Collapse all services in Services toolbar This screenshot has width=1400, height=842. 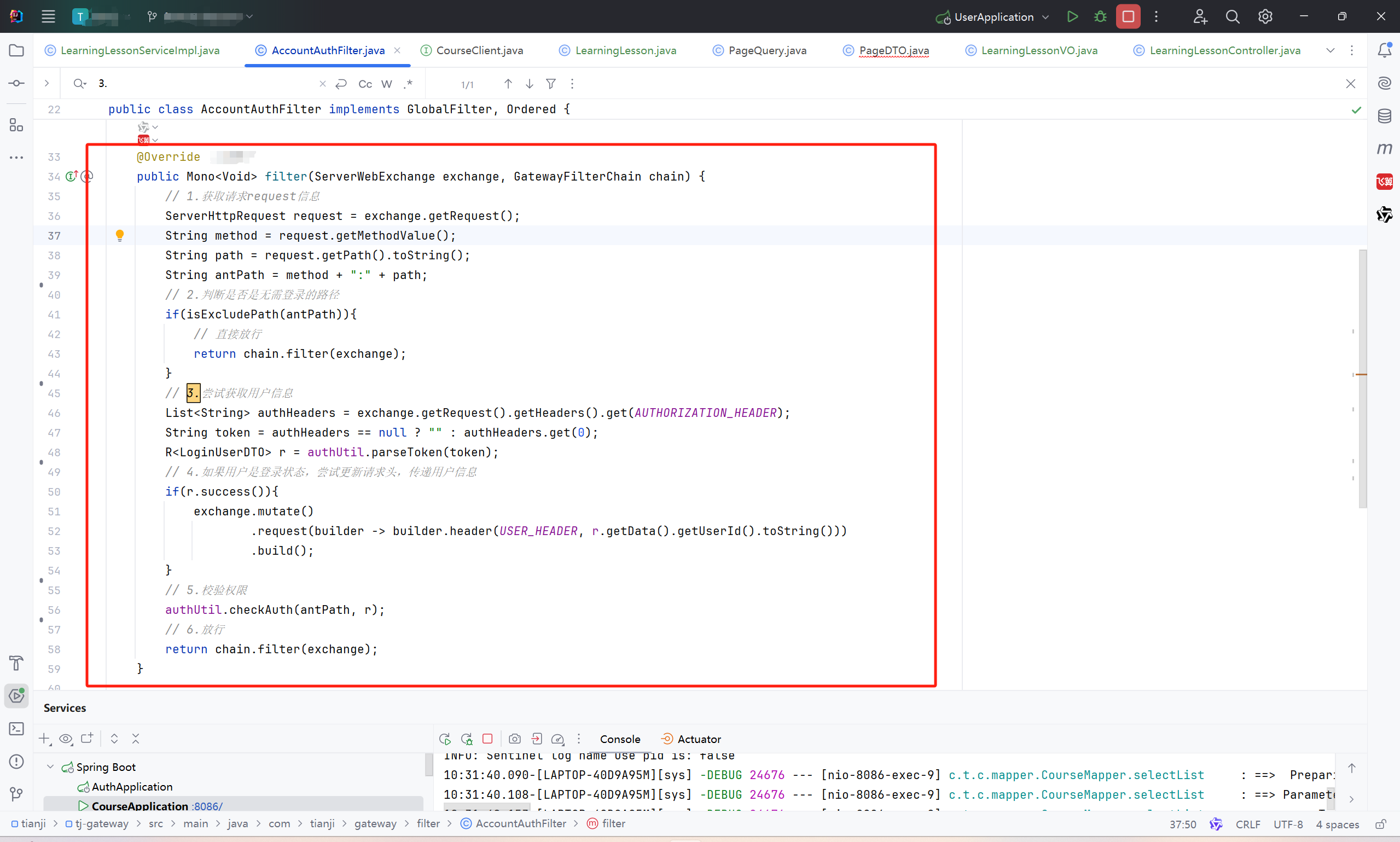[x=136, y=739]
